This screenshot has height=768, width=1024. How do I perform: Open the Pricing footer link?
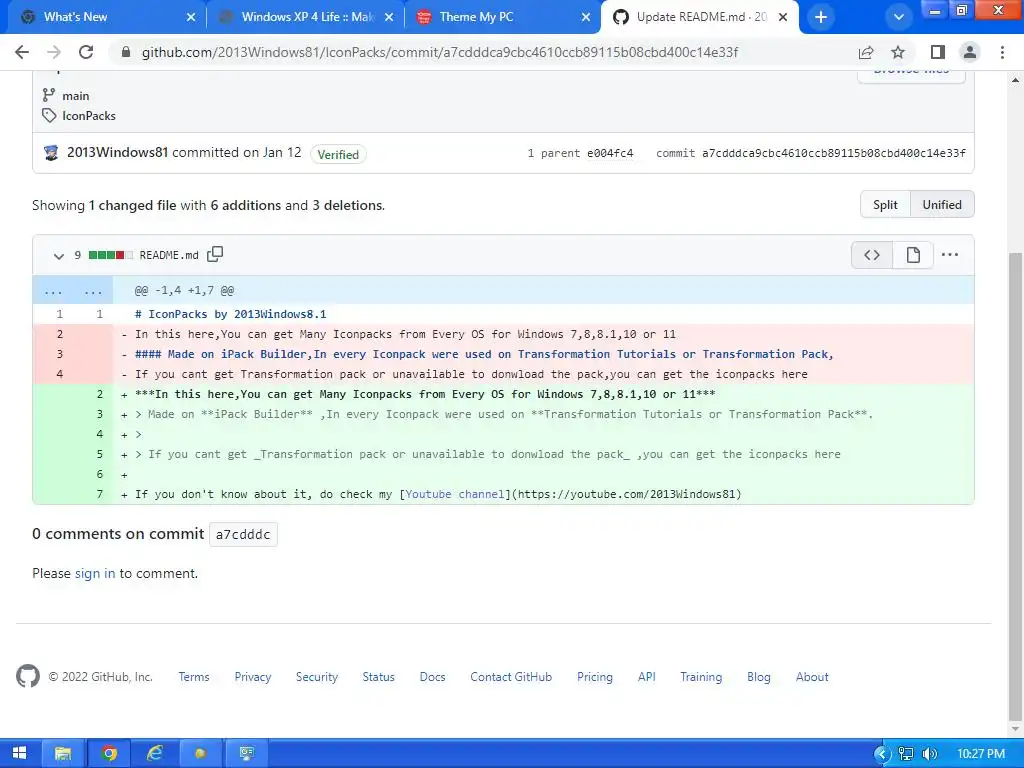pyautogui.click(x=595, y=677)
